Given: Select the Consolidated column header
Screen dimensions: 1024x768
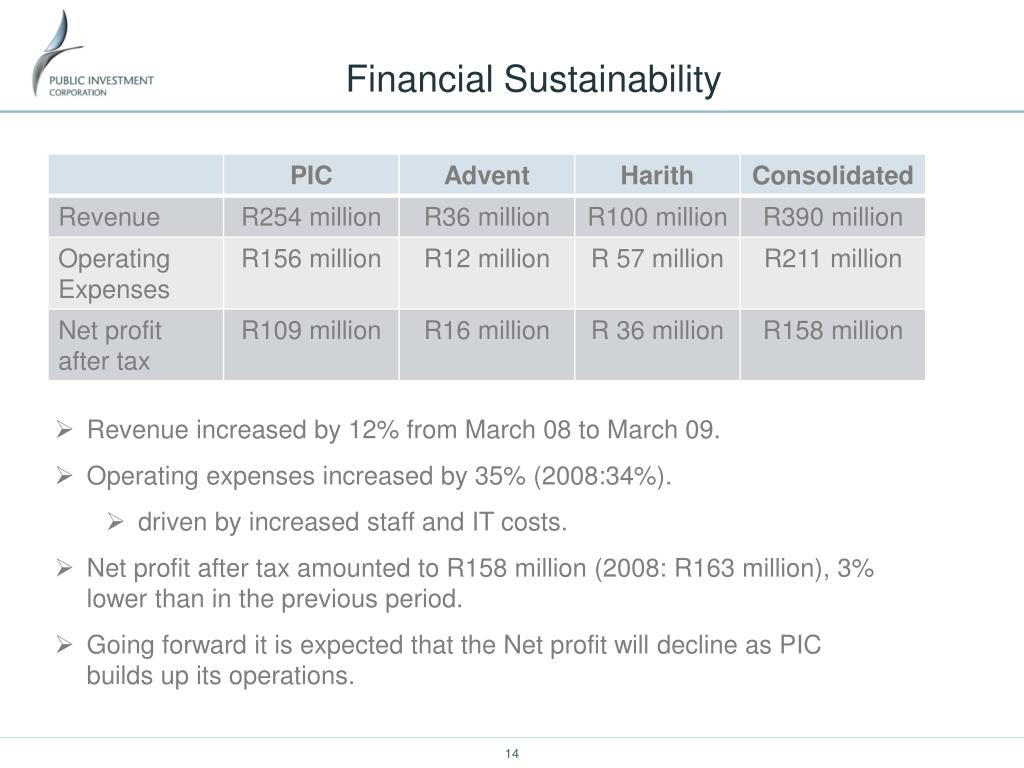Looking at the screenshot, I should pos(833,175).
